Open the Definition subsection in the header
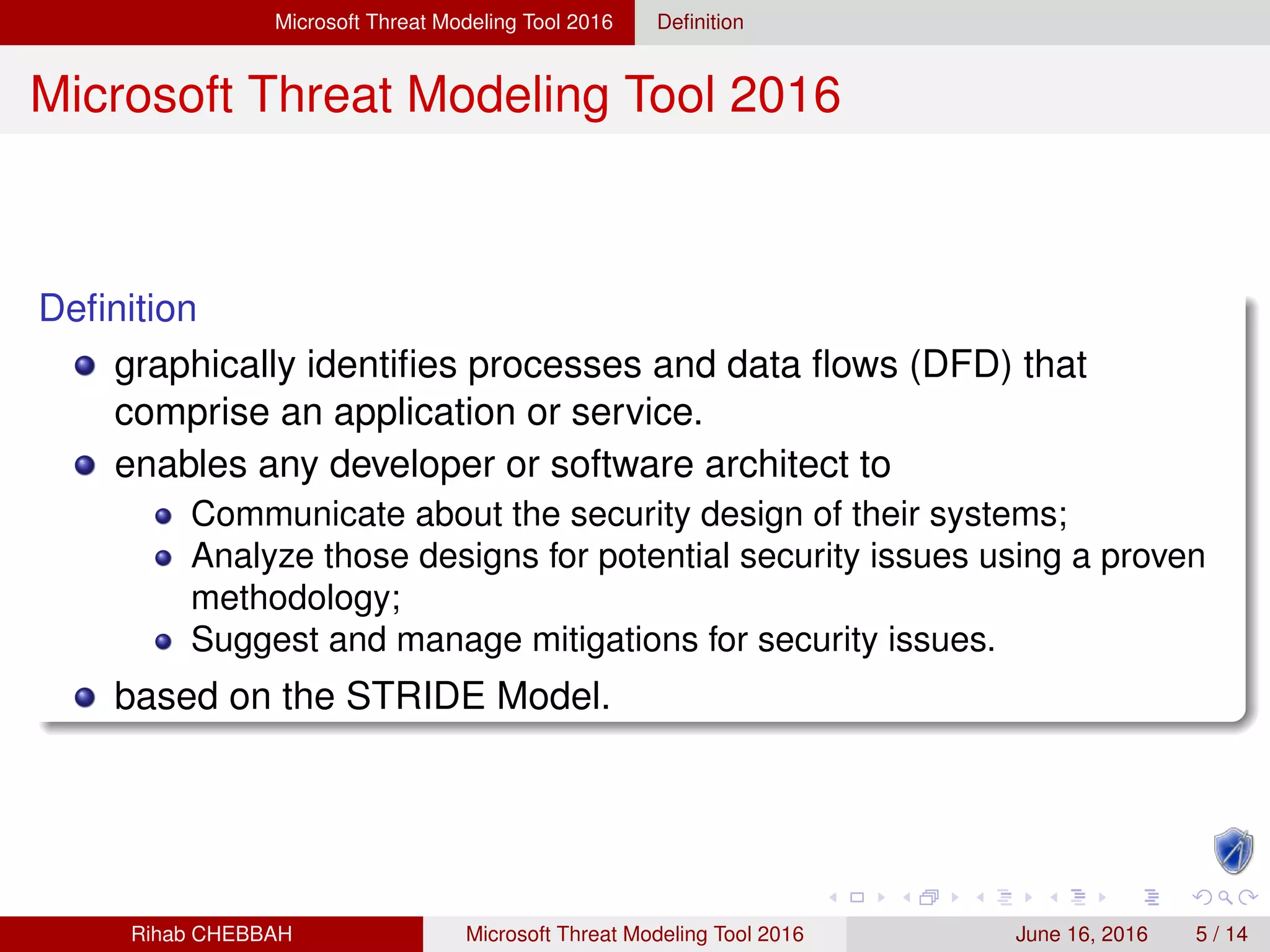This screenshot has width=1270, height=952. coord(700,22)
